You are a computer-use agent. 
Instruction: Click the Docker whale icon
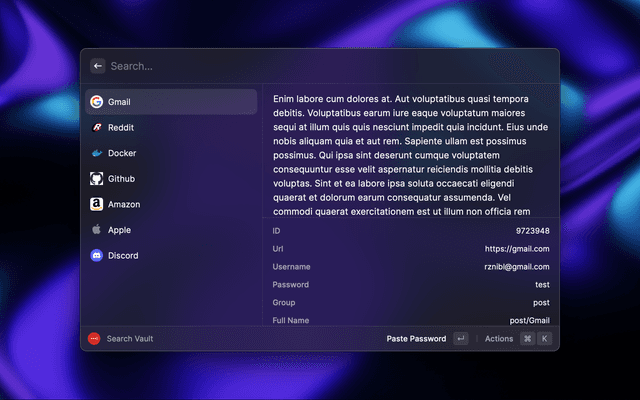97,153
